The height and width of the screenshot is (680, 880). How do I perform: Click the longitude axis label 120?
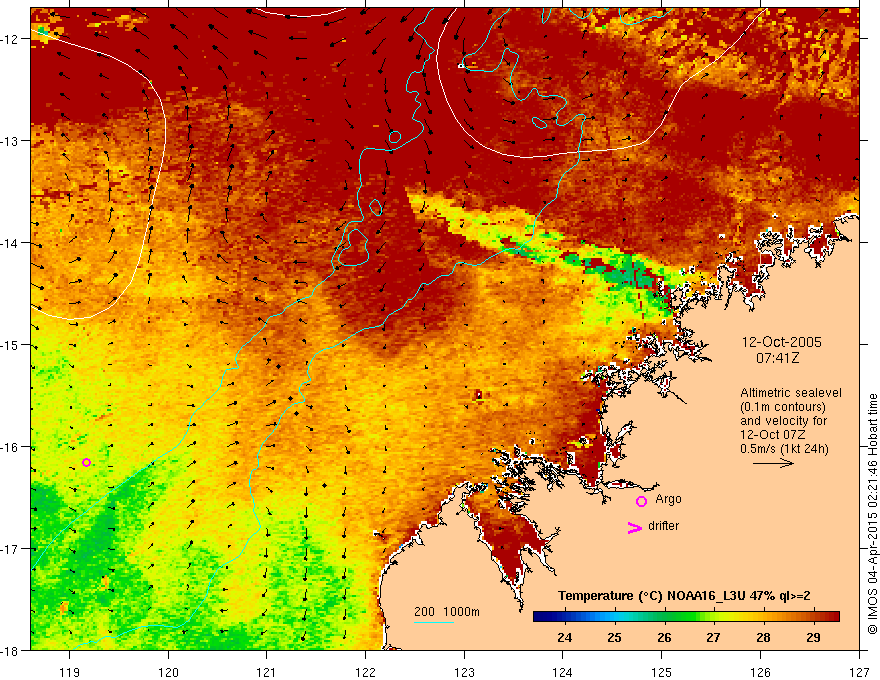168,672
